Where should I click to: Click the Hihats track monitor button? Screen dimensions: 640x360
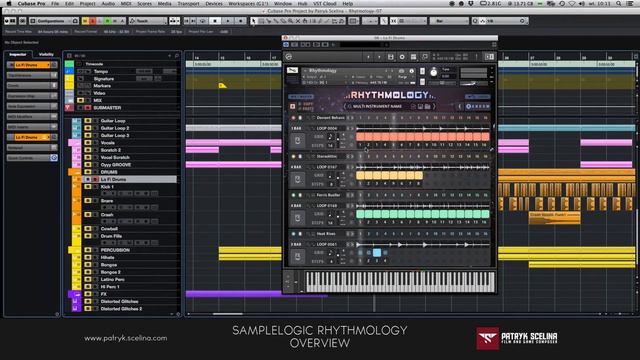click(88, 257)
